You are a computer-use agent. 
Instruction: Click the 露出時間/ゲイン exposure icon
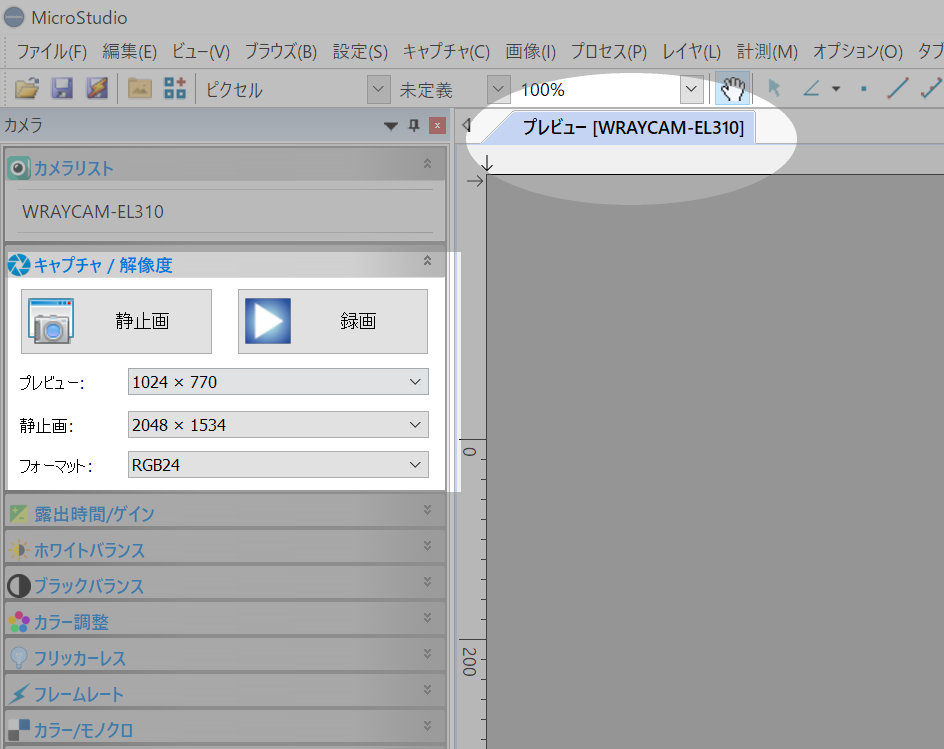(19, 514)
